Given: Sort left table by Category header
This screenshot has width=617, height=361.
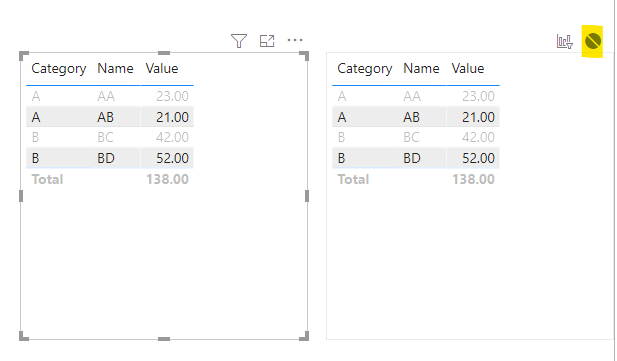Looking at the screenshot, I should pyautogui.click(x=59, y=68).
